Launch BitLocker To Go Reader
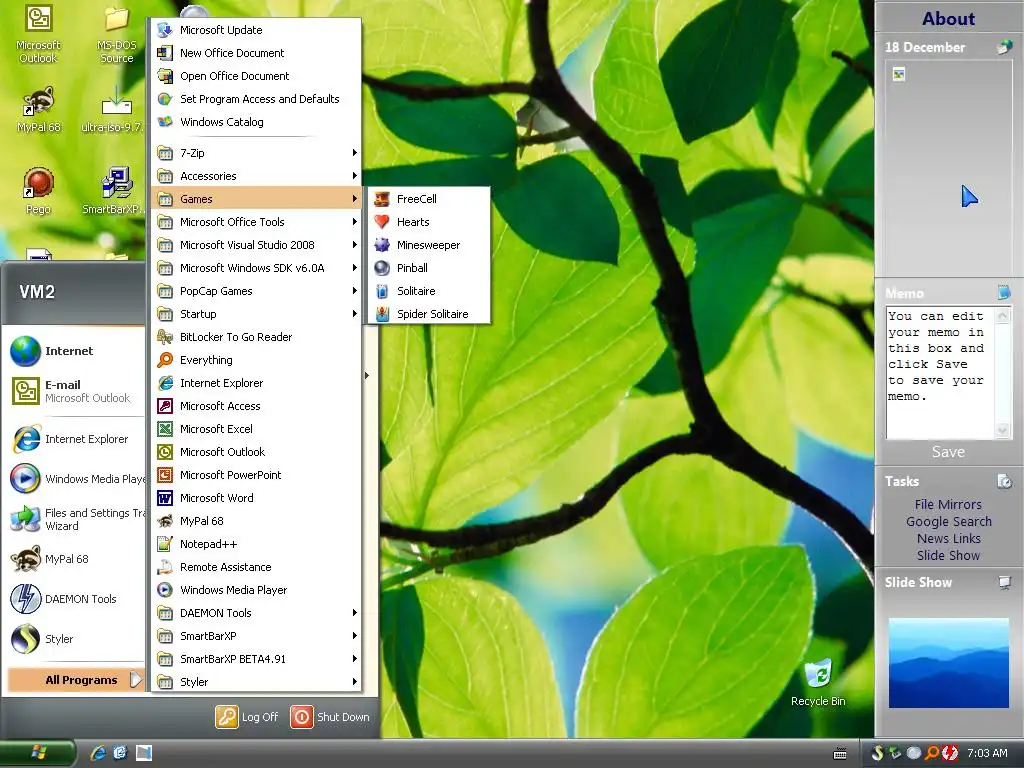The height and width of the screenshot is (768, 1024). 257,337
